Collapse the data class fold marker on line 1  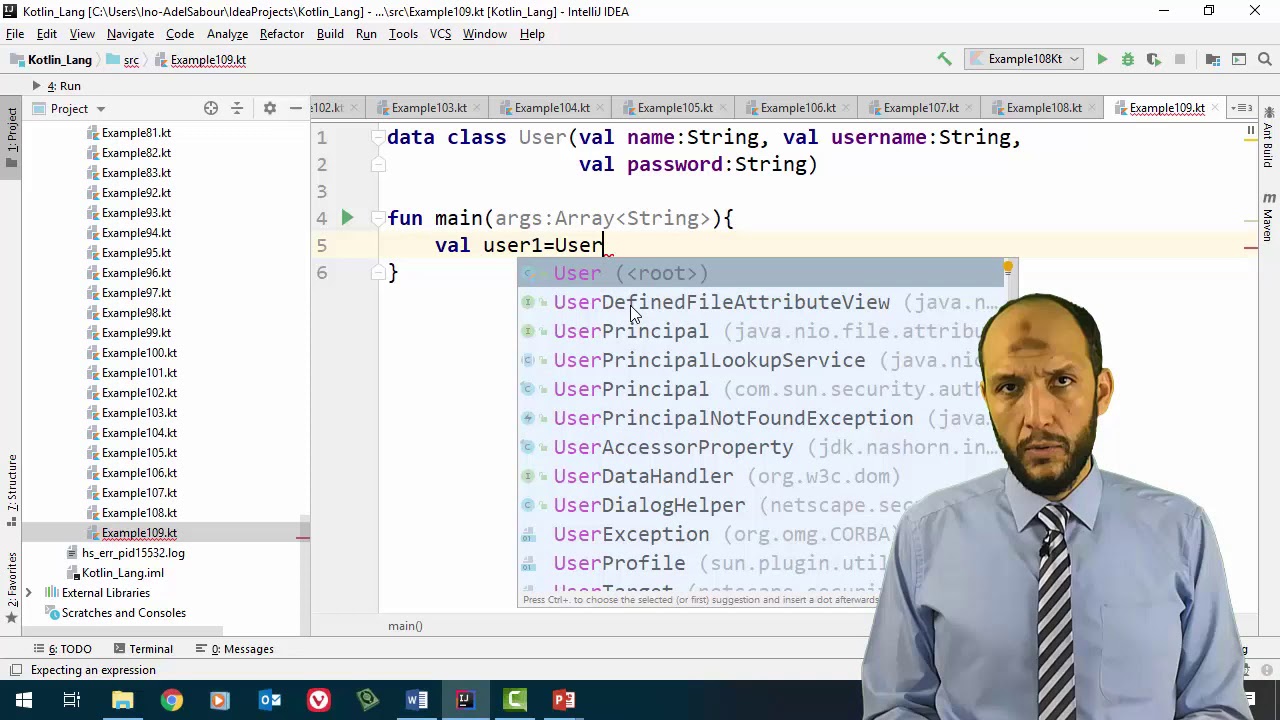(x=379, y=137)
